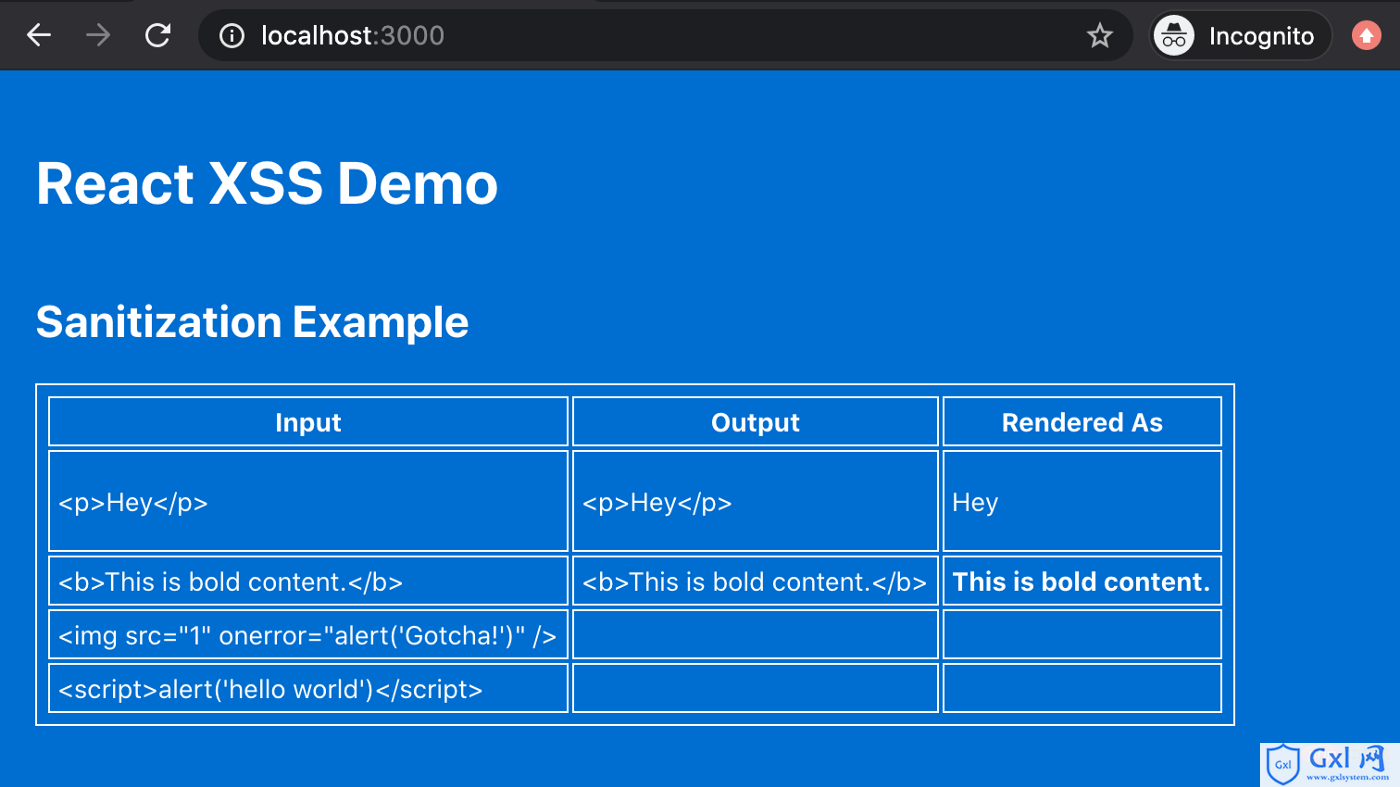This screenshot has width=1400, height=787.
Task: Click the rendered cell showing plain Hey
Action: [x=1082, y=501]
